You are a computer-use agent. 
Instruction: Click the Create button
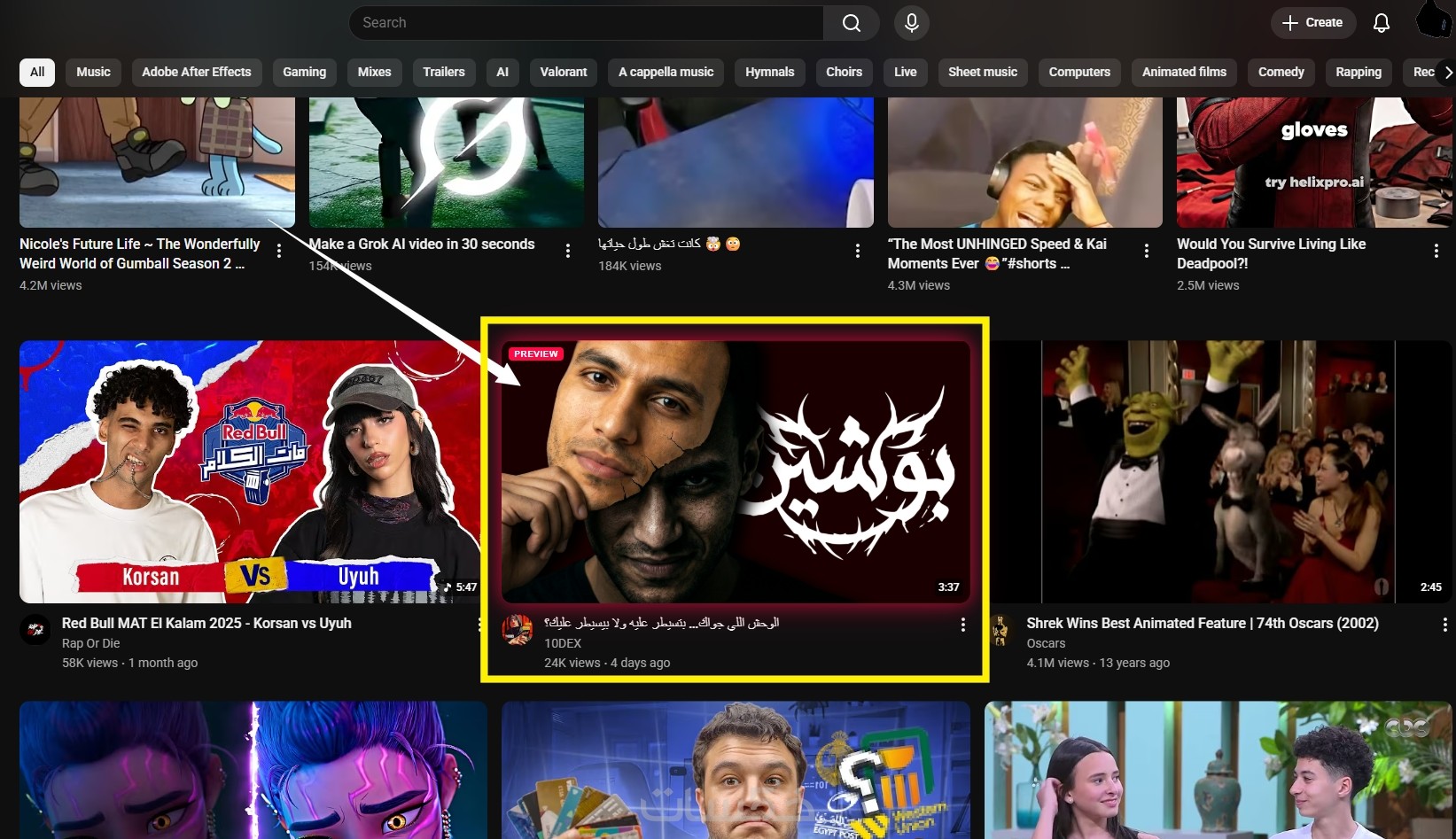pyautogui.click(x=1313, y=23)
